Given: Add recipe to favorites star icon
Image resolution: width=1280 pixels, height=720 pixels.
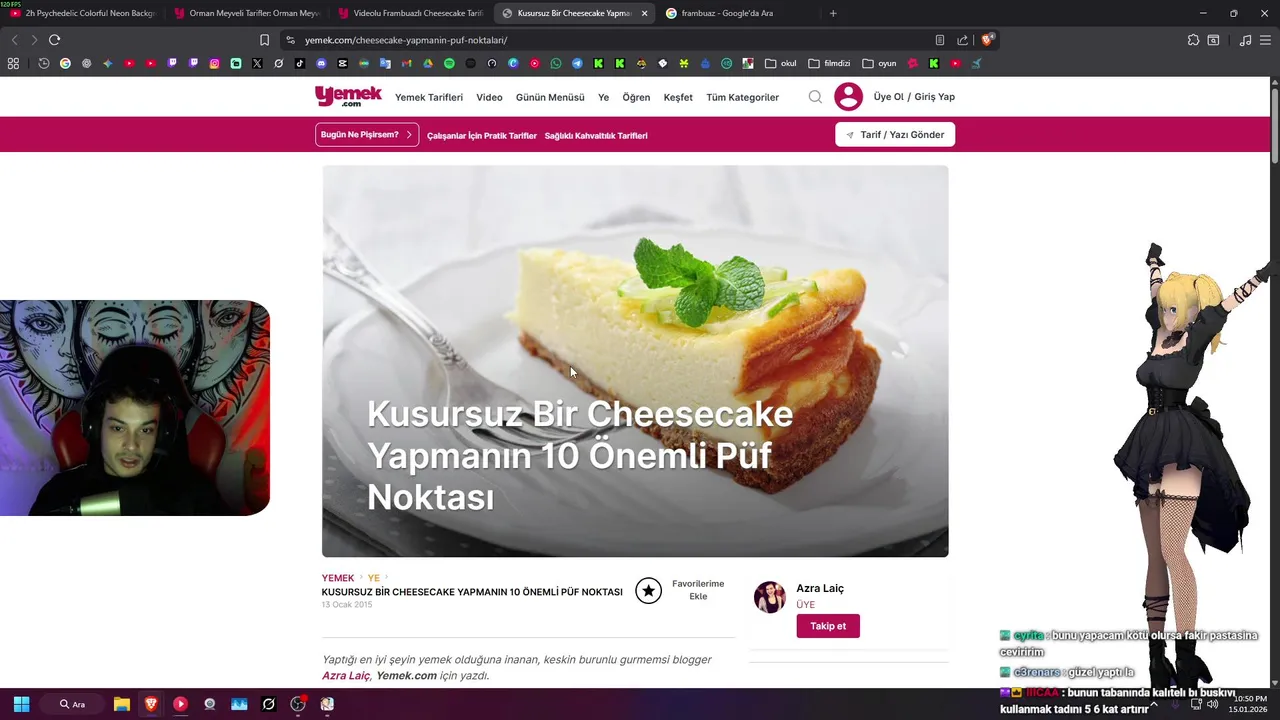Looking at the screenshot, I should pos(648,591).
